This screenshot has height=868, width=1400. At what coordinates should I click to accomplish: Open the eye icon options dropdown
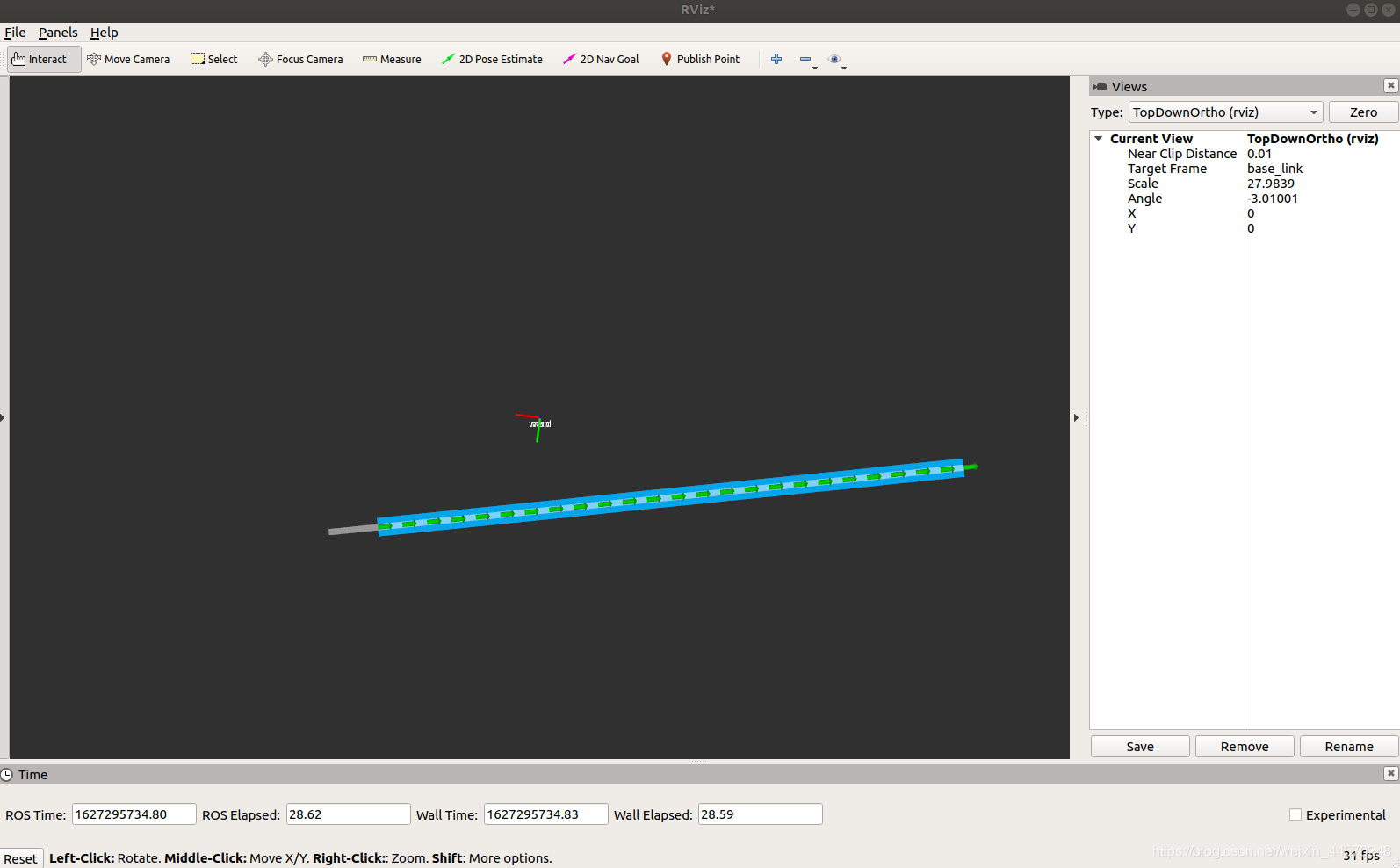tap(837, 60)
